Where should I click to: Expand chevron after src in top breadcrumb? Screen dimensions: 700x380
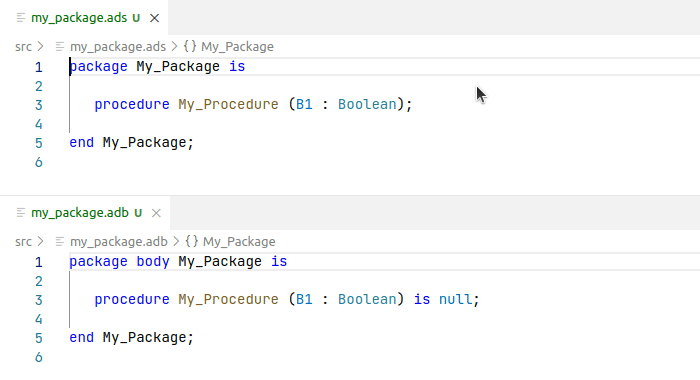pos(41,46)
